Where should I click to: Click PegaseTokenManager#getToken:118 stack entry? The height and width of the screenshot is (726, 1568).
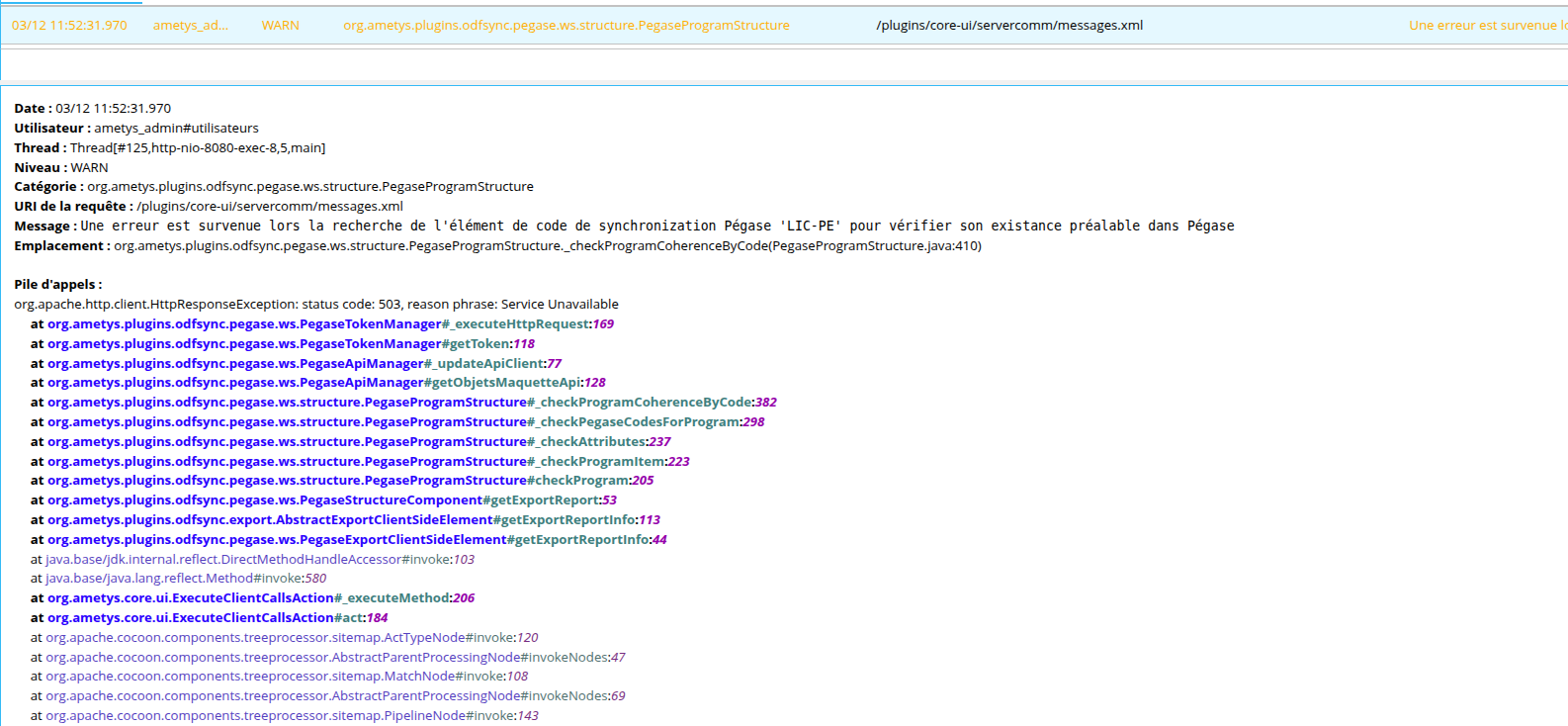point(291,344)
